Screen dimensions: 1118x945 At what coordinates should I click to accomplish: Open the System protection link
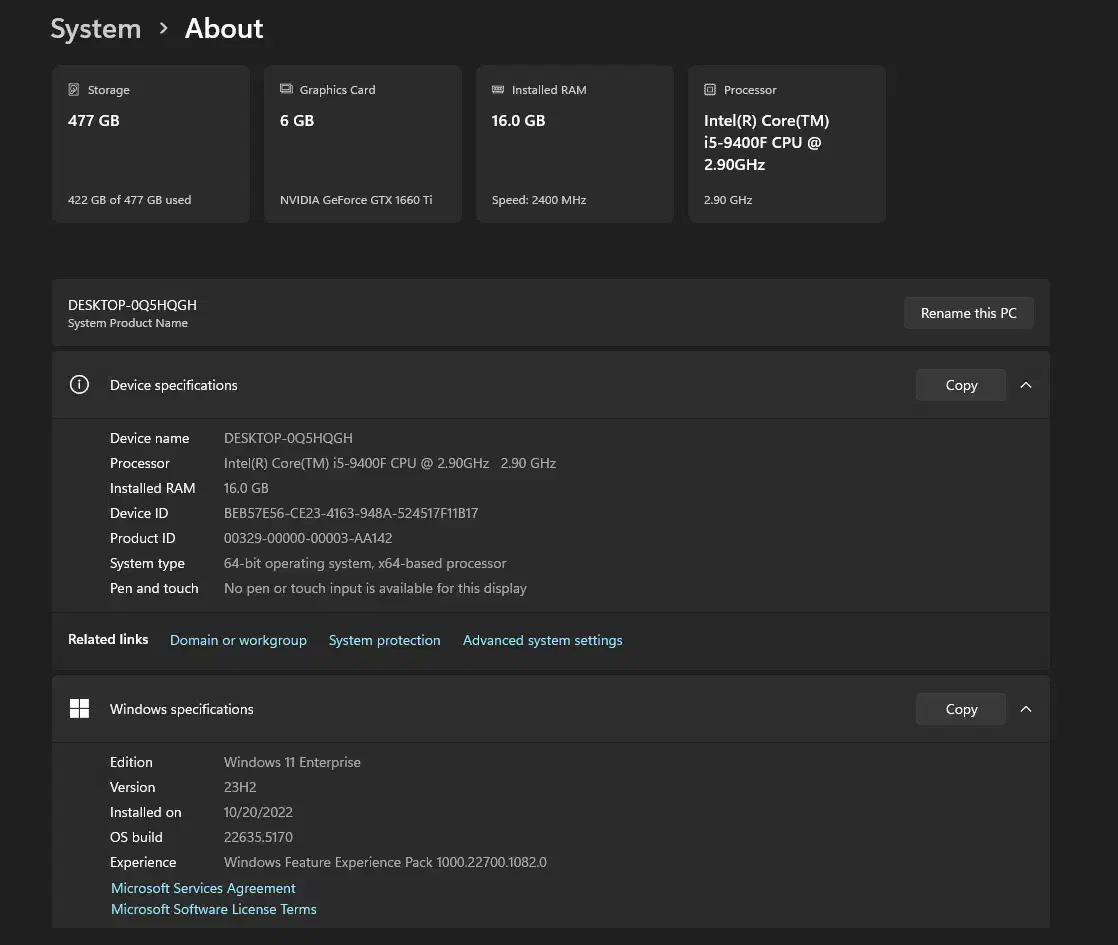(384, 640)
